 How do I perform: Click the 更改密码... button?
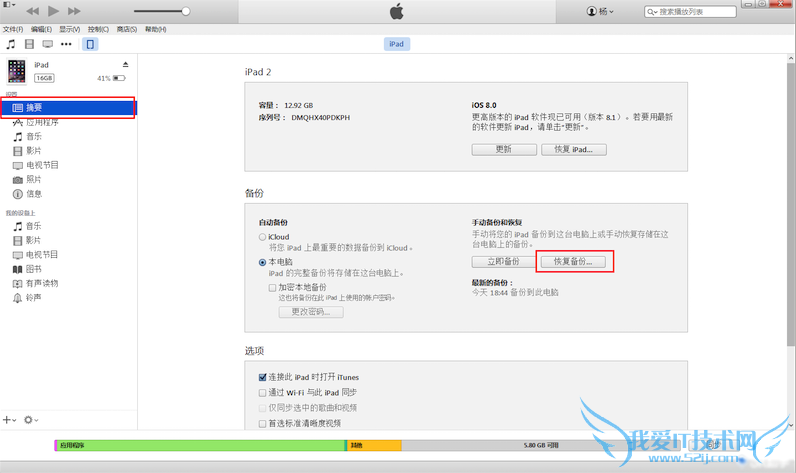point(311,312)
